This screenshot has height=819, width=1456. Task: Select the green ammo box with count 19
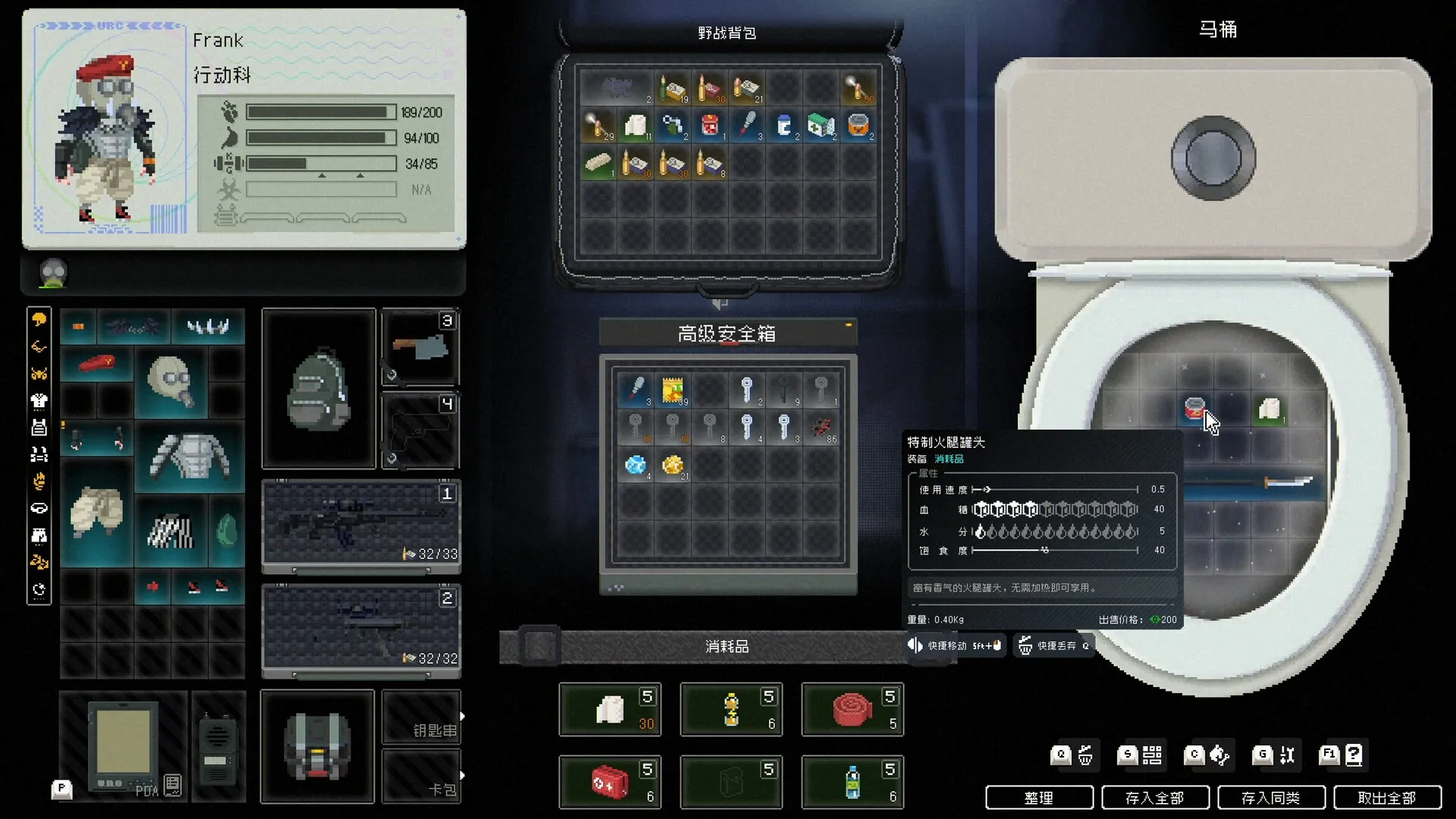point(672,88)
